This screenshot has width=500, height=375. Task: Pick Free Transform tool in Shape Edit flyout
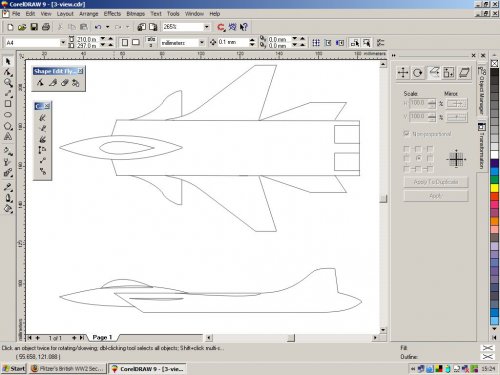76,83
